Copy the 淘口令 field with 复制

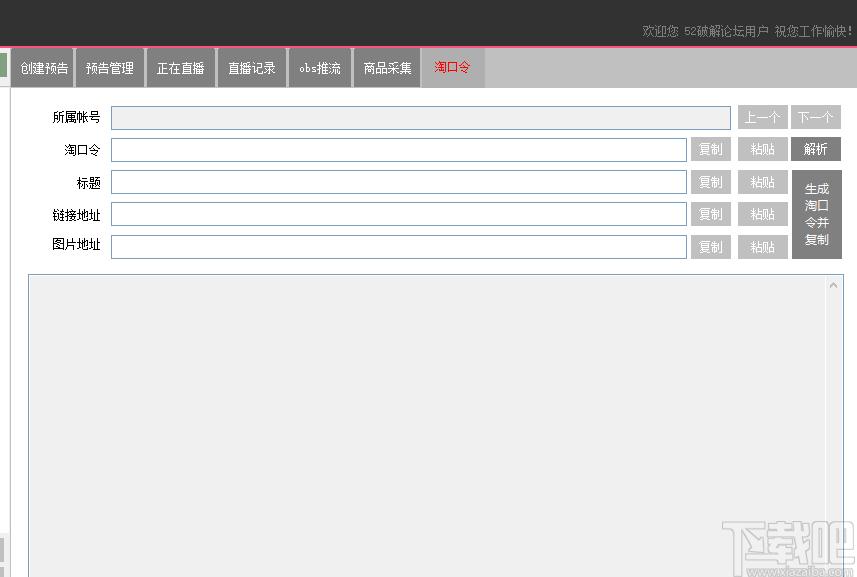pyautogui.click(x=711, y=149)
